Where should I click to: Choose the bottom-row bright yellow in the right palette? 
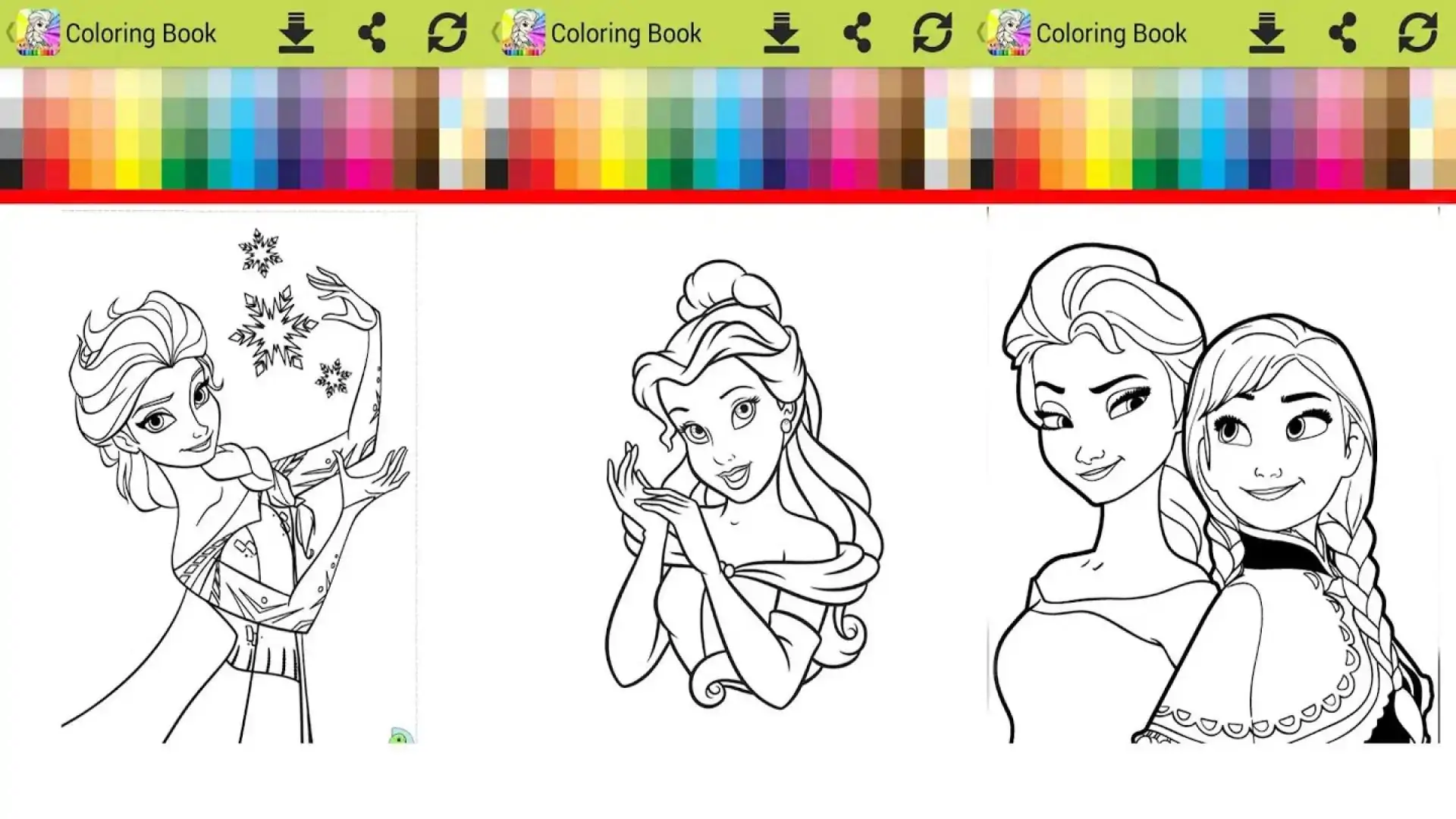[x=1097, y=174]
